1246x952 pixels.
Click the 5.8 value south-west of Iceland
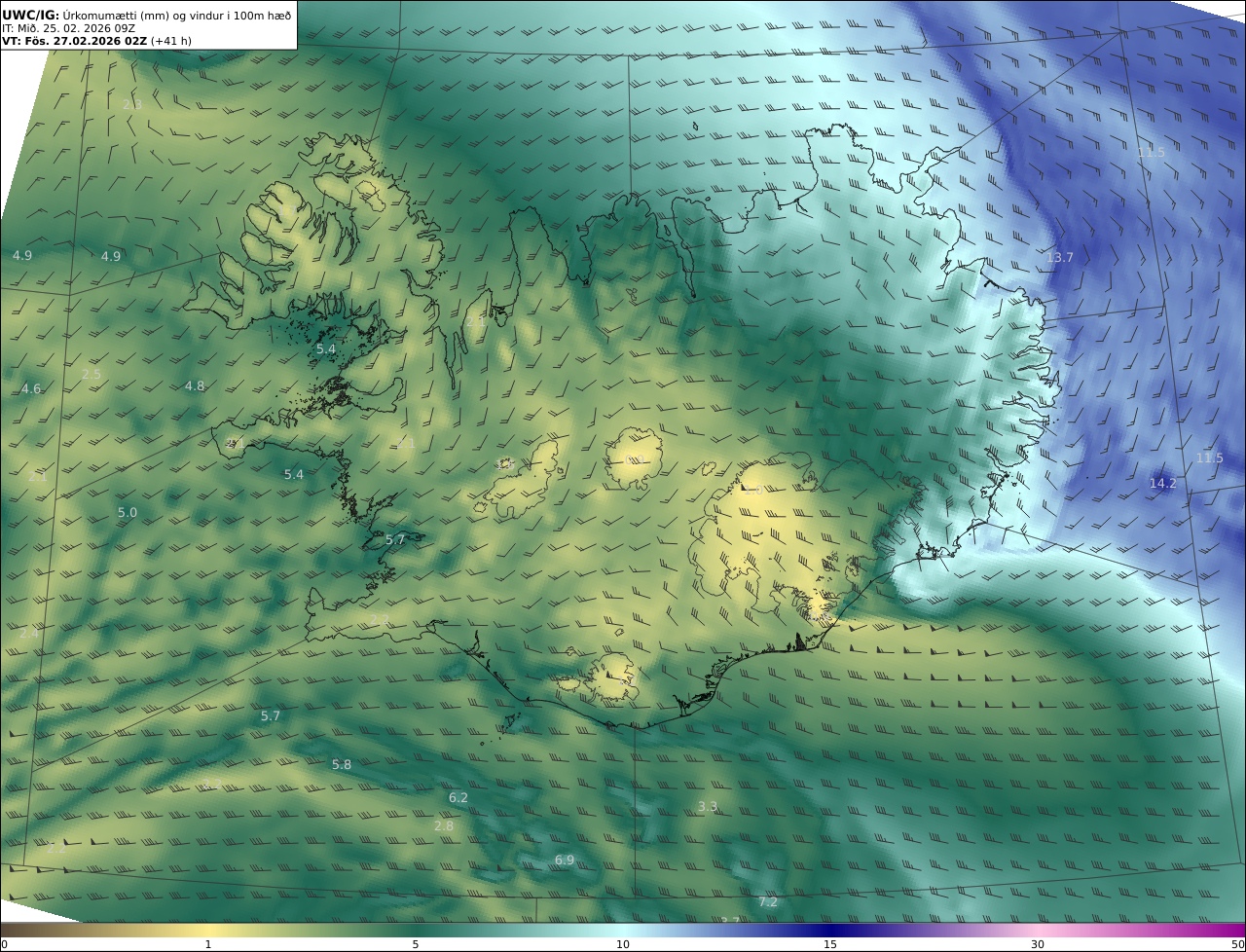point(342,765)
